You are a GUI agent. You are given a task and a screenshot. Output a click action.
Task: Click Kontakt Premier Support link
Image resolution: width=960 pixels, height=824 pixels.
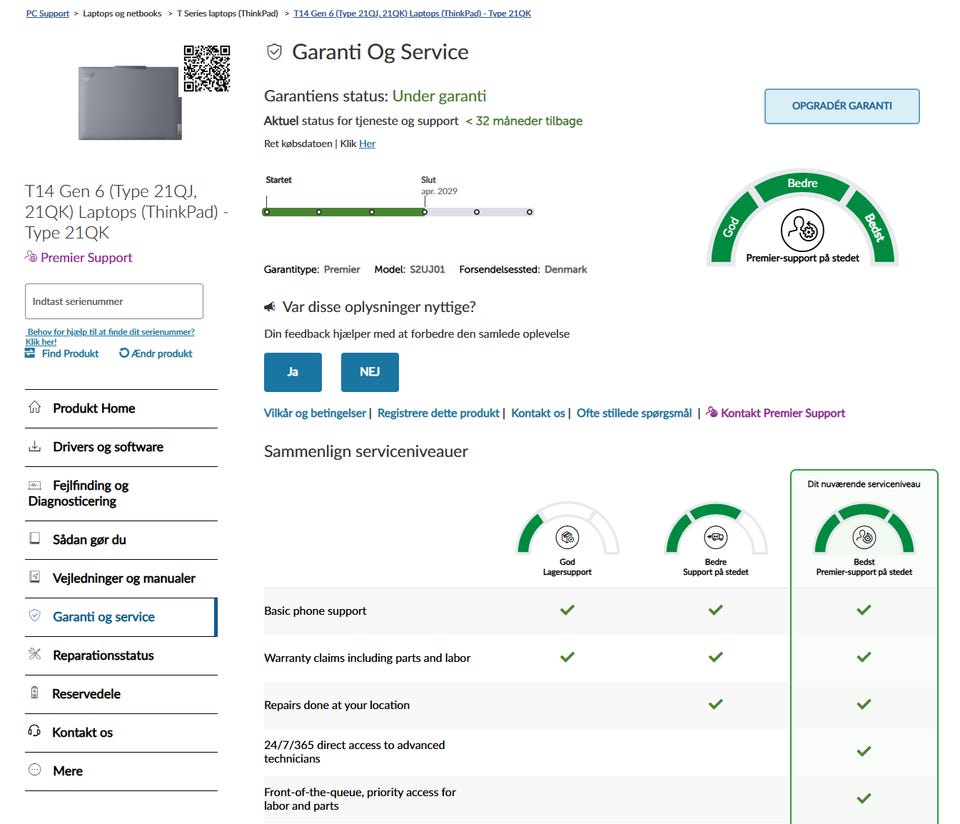[x=782, y=413]
